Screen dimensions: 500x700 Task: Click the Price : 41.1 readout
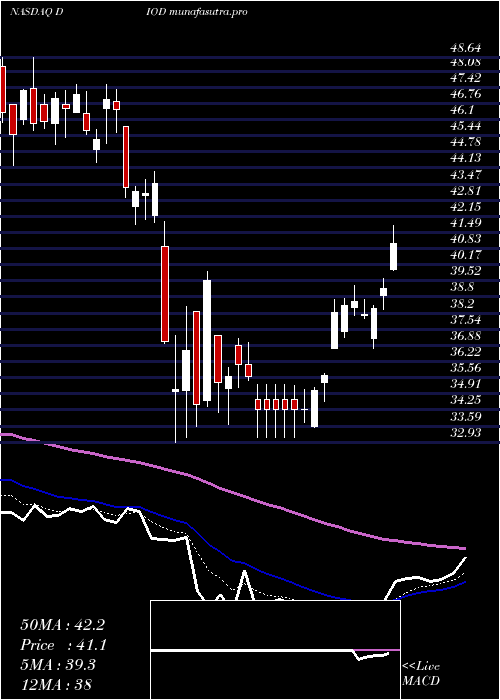coord(63,645)
